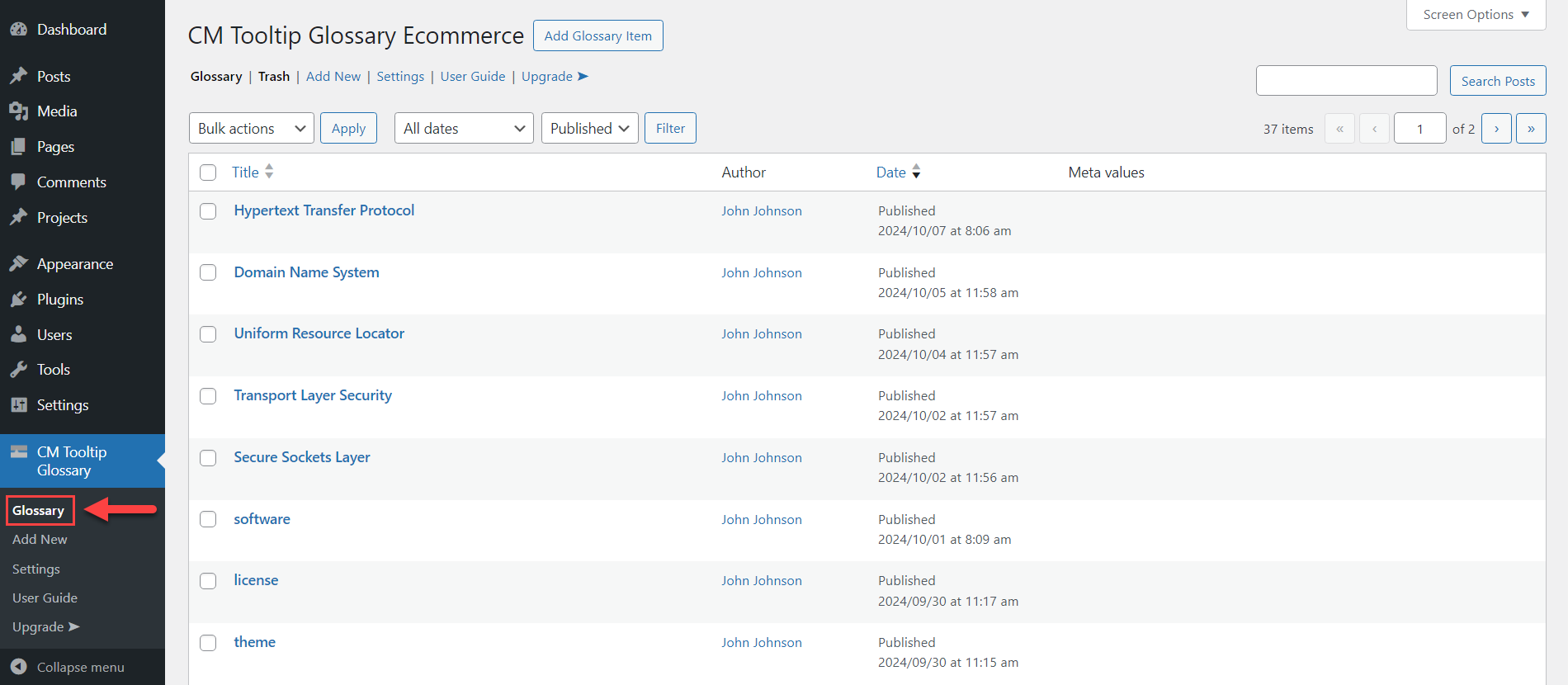Check the Uniform Resource Locator row checkbox
This screenshot has height=685, width=1568.
(208, 334)
